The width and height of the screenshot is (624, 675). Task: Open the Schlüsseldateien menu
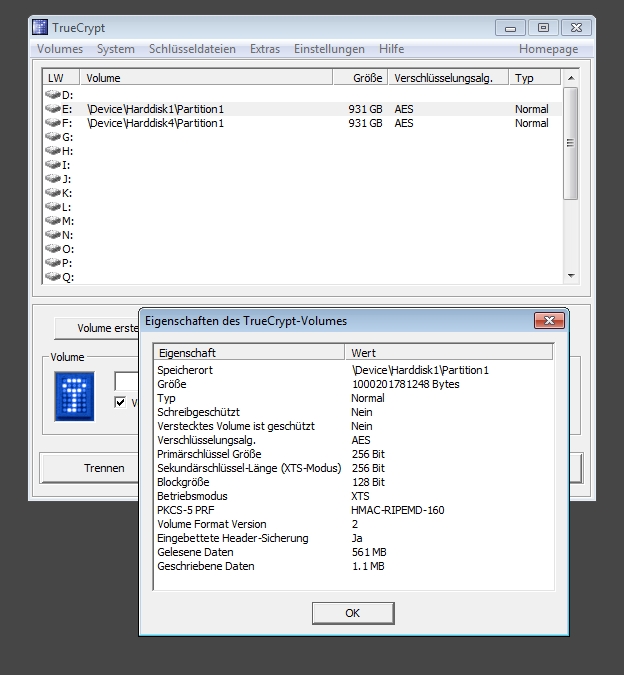click(x=192, y=49)
